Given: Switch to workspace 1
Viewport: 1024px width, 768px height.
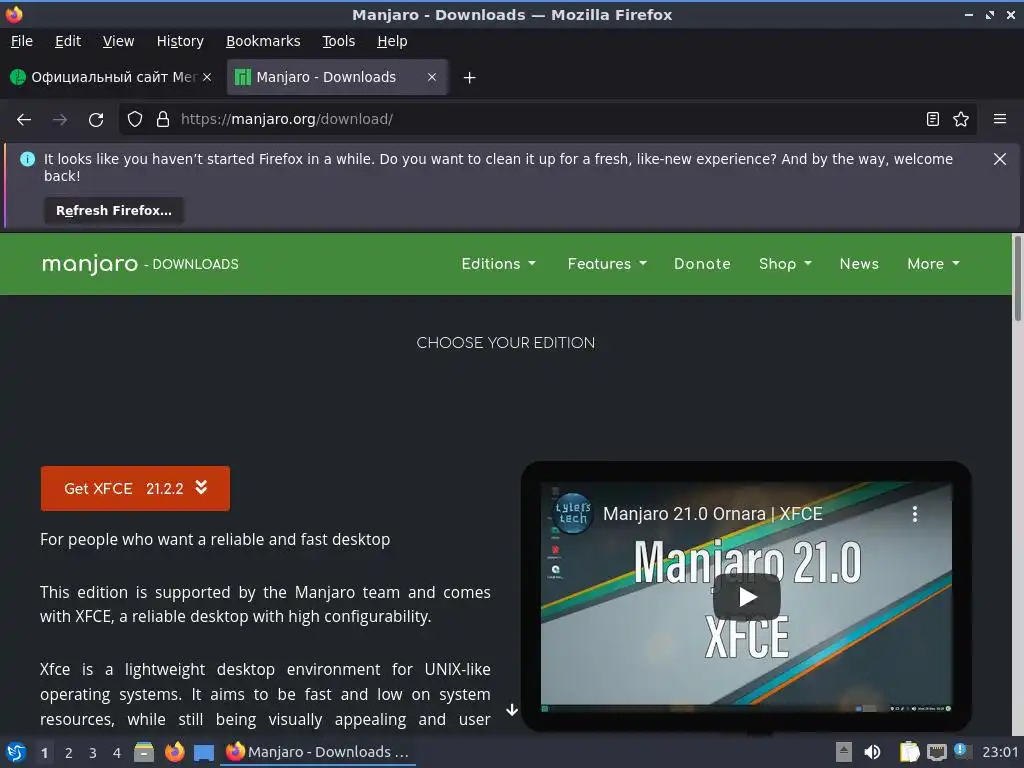Looking at the screenshot, I should (x=44, y=753).
